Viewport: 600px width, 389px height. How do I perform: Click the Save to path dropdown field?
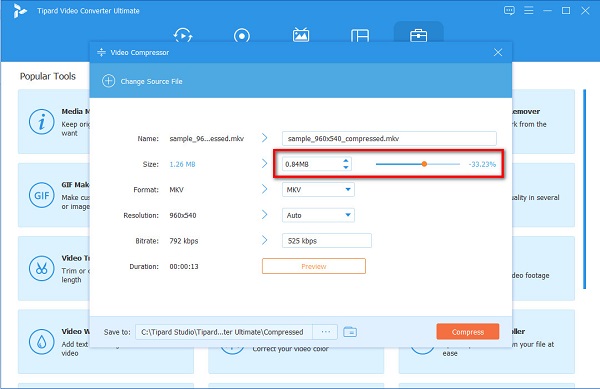[224, 332]
